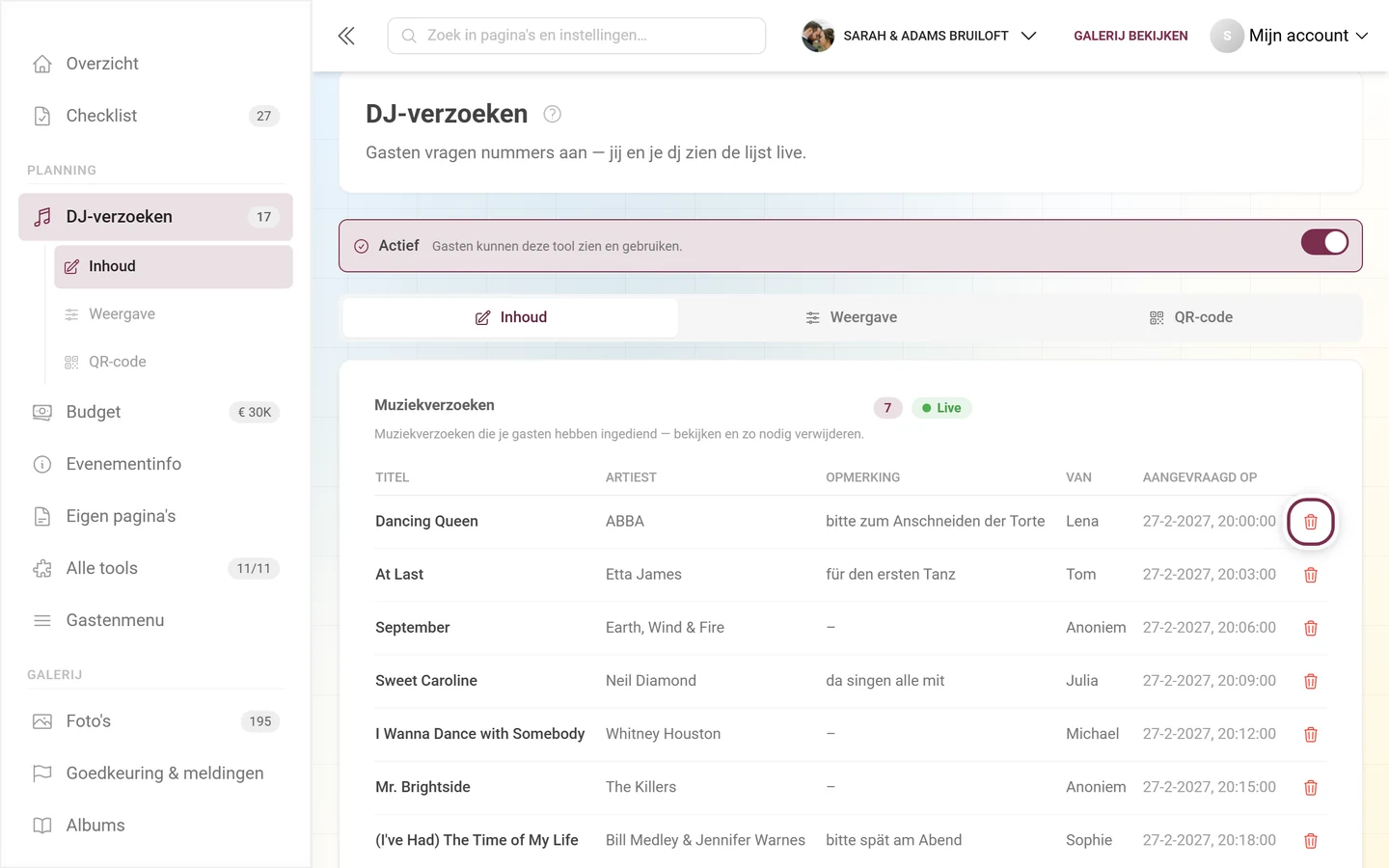Open Evenementinfo in the sidebar
The width and height of the screenshot is (1389, 868).
tap(155, 464)
